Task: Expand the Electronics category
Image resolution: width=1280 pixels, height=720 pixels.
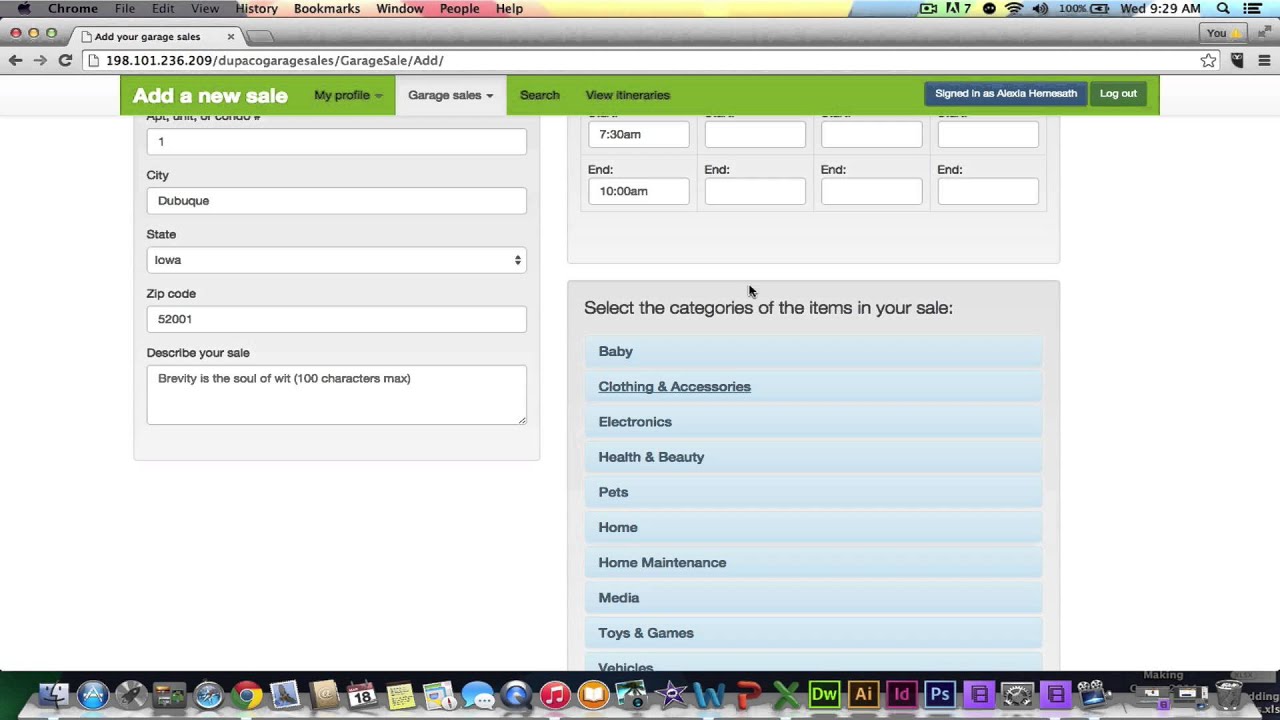Action: (x=814, y=422)
